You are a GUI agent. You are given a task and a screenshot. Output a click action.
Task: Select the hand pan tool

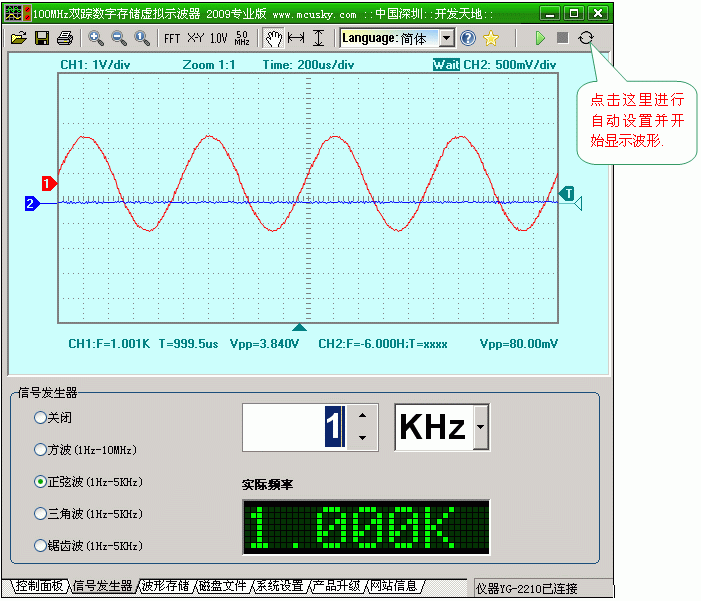tap(273, 38)
